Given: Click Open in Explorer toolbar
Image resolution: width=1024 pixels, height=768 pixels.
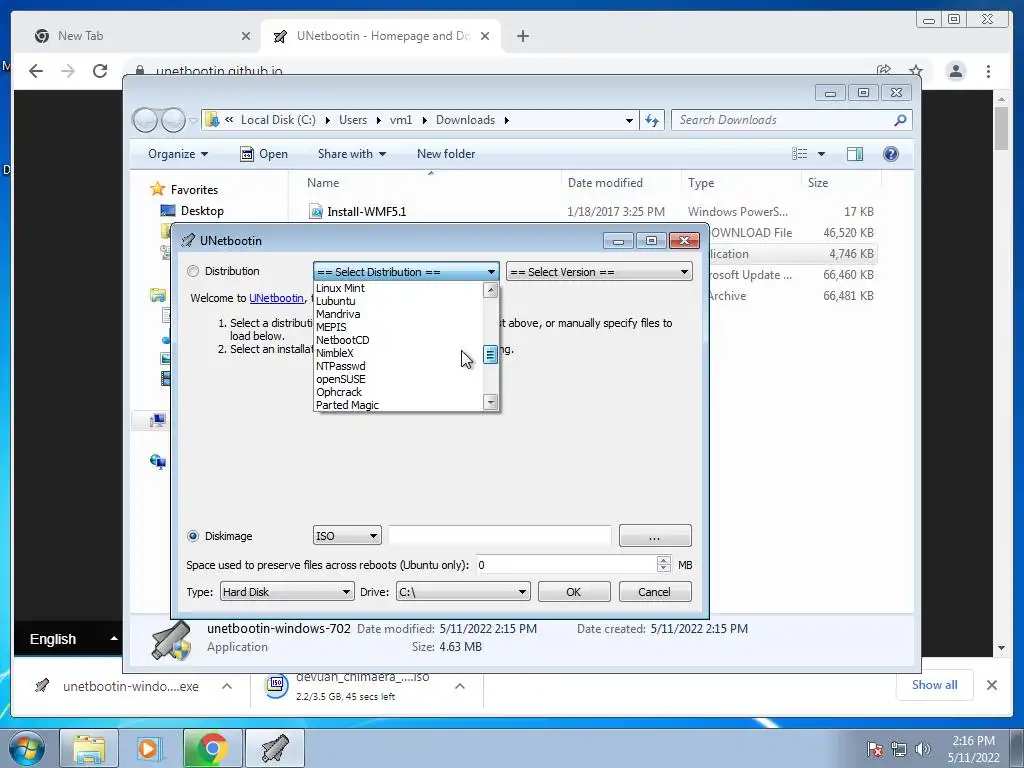Looking at the screenshot, I should coord(264,154).
